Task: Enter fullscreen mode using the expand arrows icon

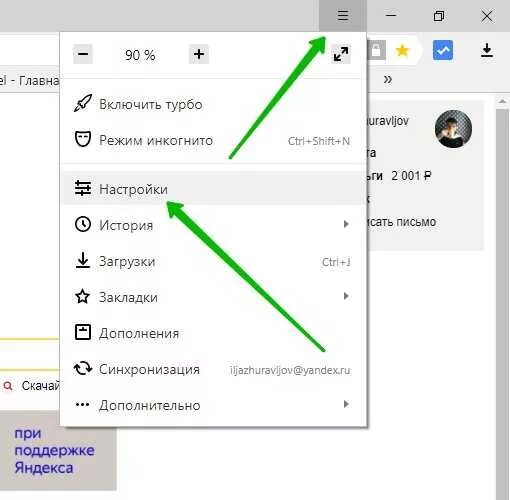Action: click(341, 54)
